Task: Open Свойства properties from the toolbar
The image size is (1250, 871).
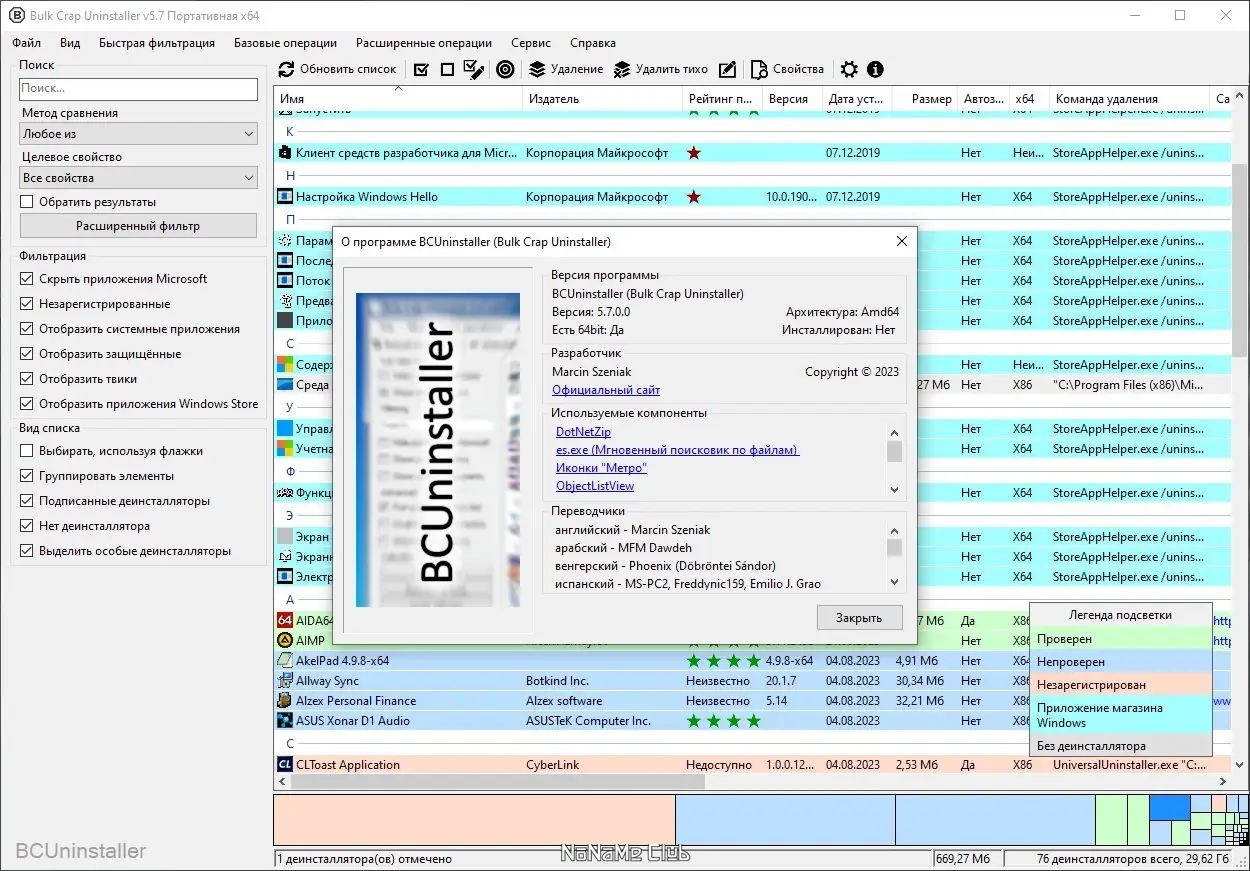Action: click(x=788, y=69)
